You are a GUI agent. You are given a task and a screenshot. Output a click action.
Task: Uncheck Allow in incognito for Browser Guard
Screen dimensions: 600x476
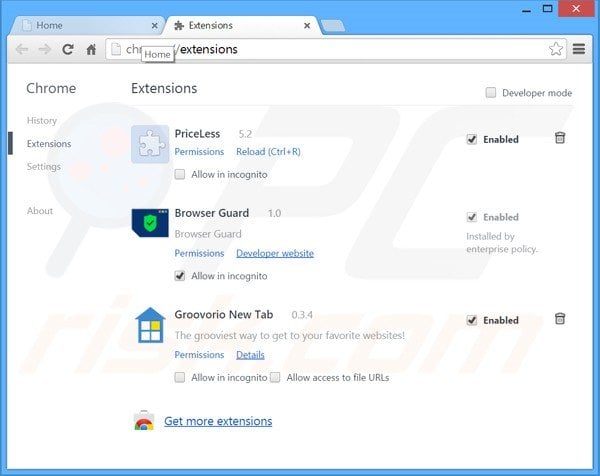click(x=179, y=276)
